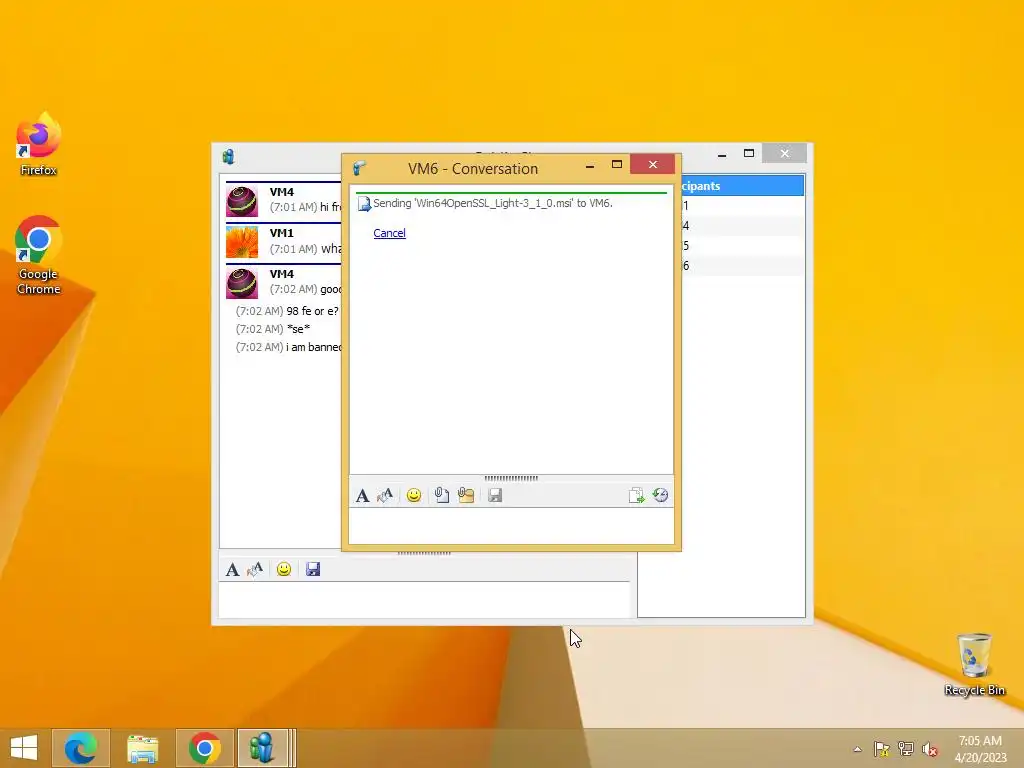Click send file paperclip icon in VM6 conversation
Viewport: 1024px width, 768px height.
click(441, 496)
